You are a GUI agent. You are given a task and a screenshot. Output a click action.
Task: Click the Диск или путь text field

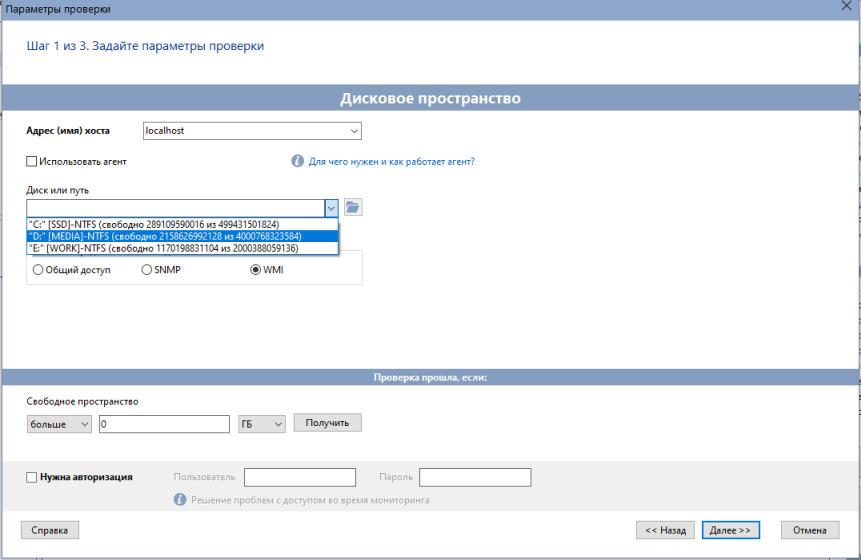pyautogui.click(x=176, y=209)
